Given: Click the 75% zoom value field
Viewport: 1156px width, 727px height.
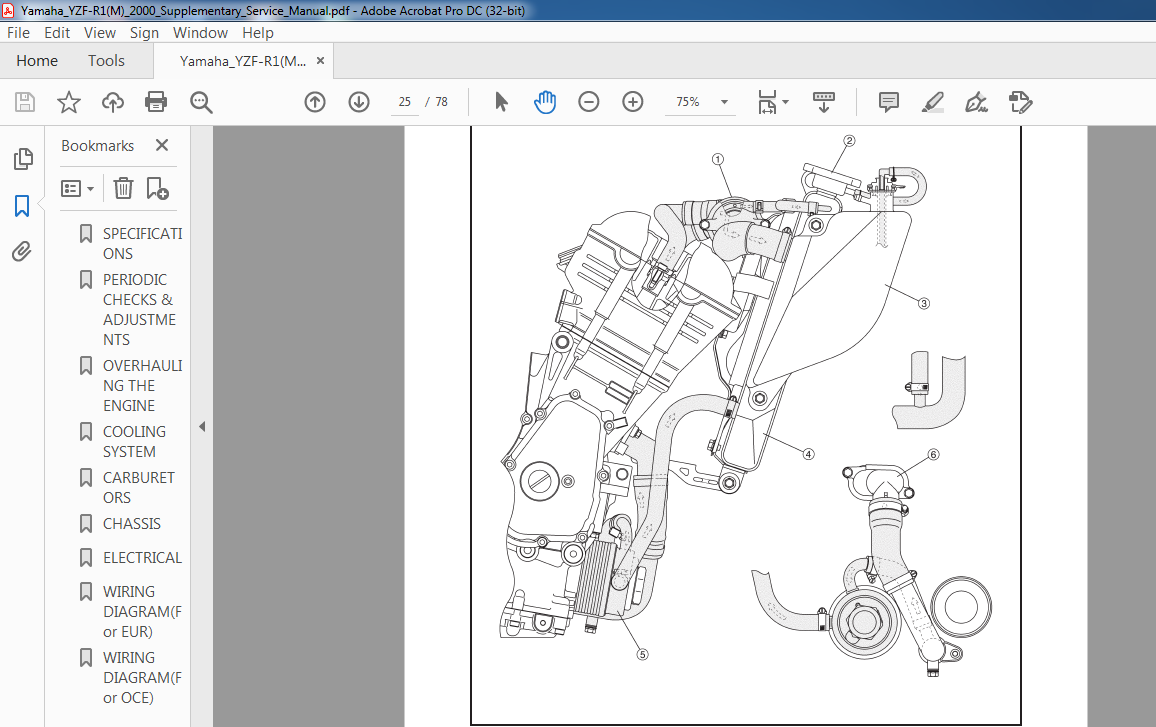Looking at the screenshot, I should [688, 102].
